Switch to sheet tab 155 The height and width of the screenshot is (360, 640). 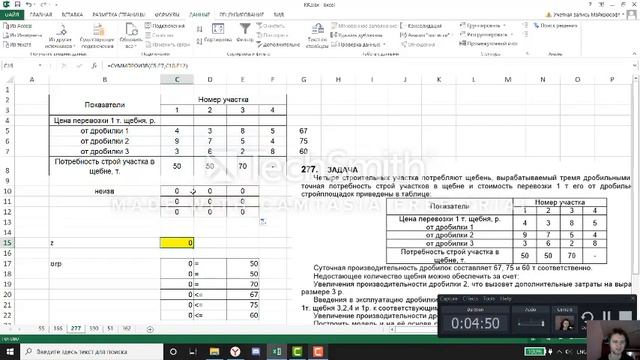pyautogui.click(x=58, y=328)
